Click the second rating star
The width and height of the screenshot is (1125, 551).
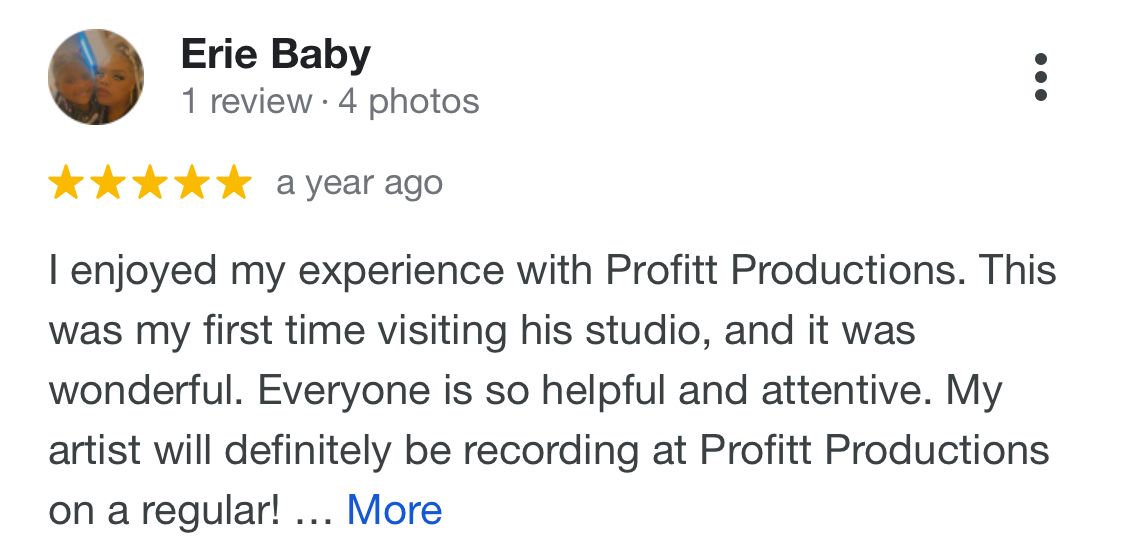click(108, 184)
